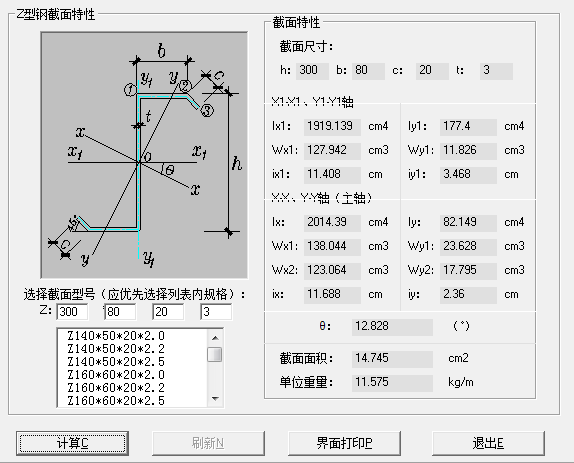Screen dimensions: 574x463
Task: Click the 退出E exit button
Action: point(488,443)
